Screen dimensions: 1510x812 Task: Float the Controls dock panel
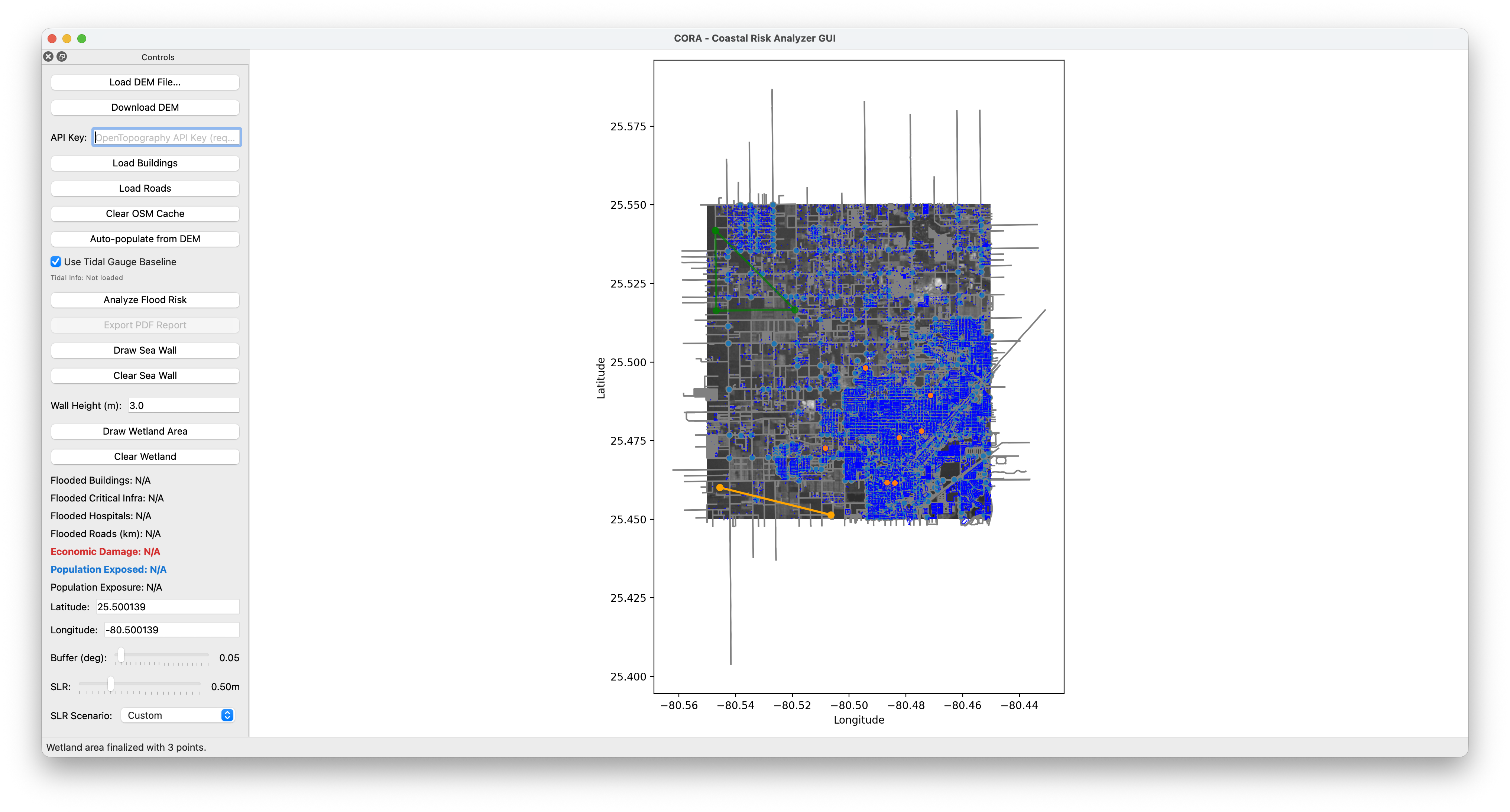click(62, 57)
